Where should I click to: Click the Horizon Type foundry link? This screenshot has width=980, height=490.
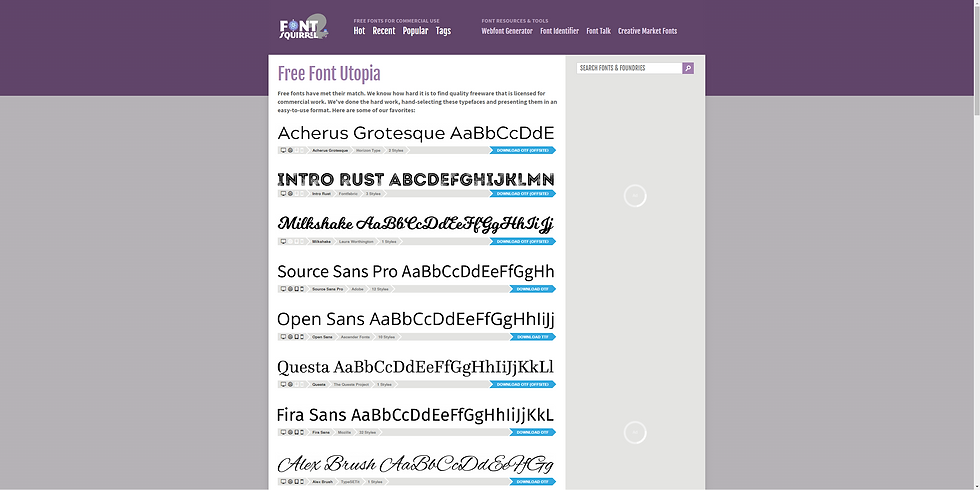point(368,151)
